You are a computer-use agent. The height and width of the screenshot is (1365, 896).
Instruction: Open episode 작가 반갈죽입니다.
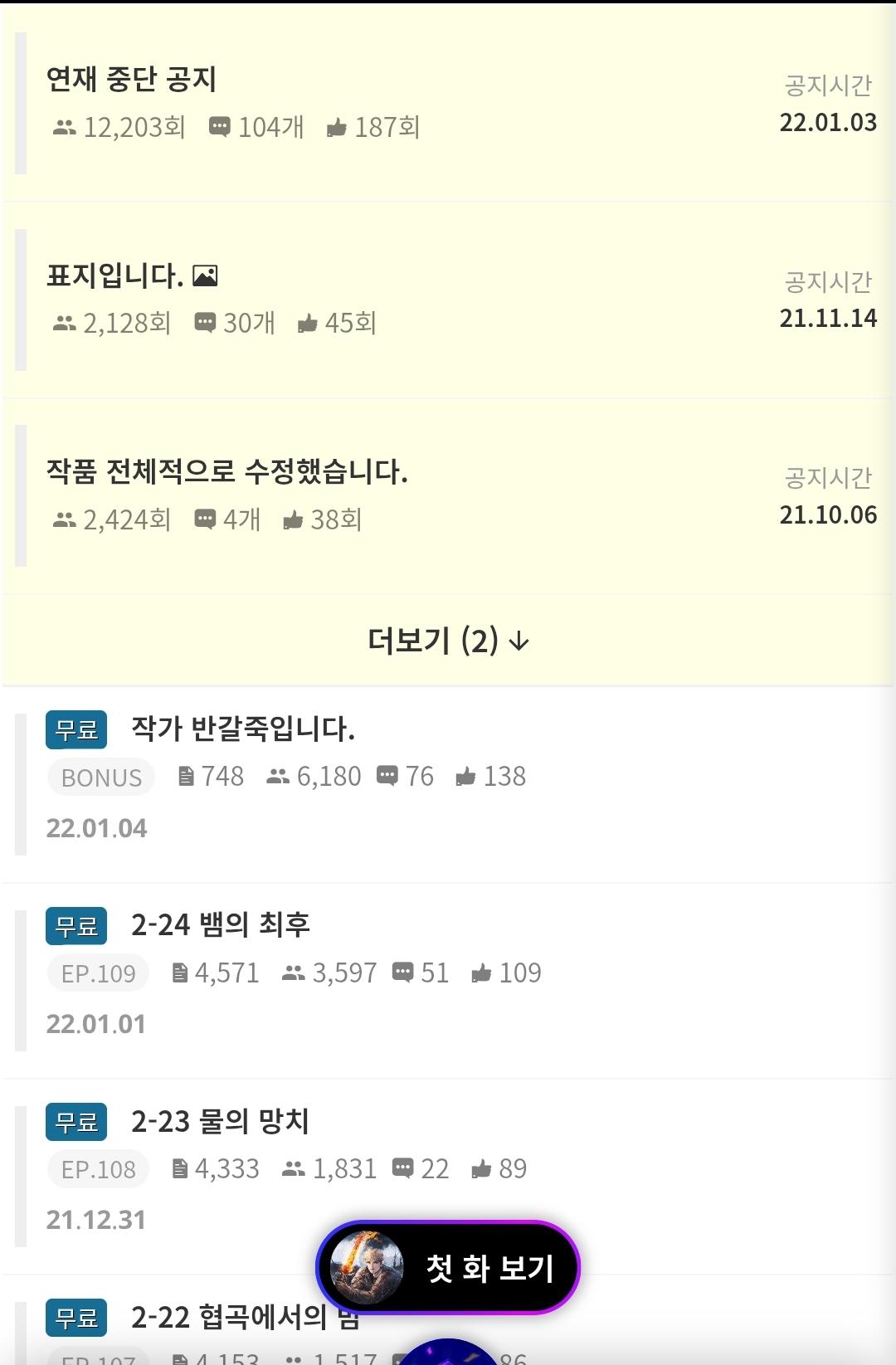coord(448,784)
